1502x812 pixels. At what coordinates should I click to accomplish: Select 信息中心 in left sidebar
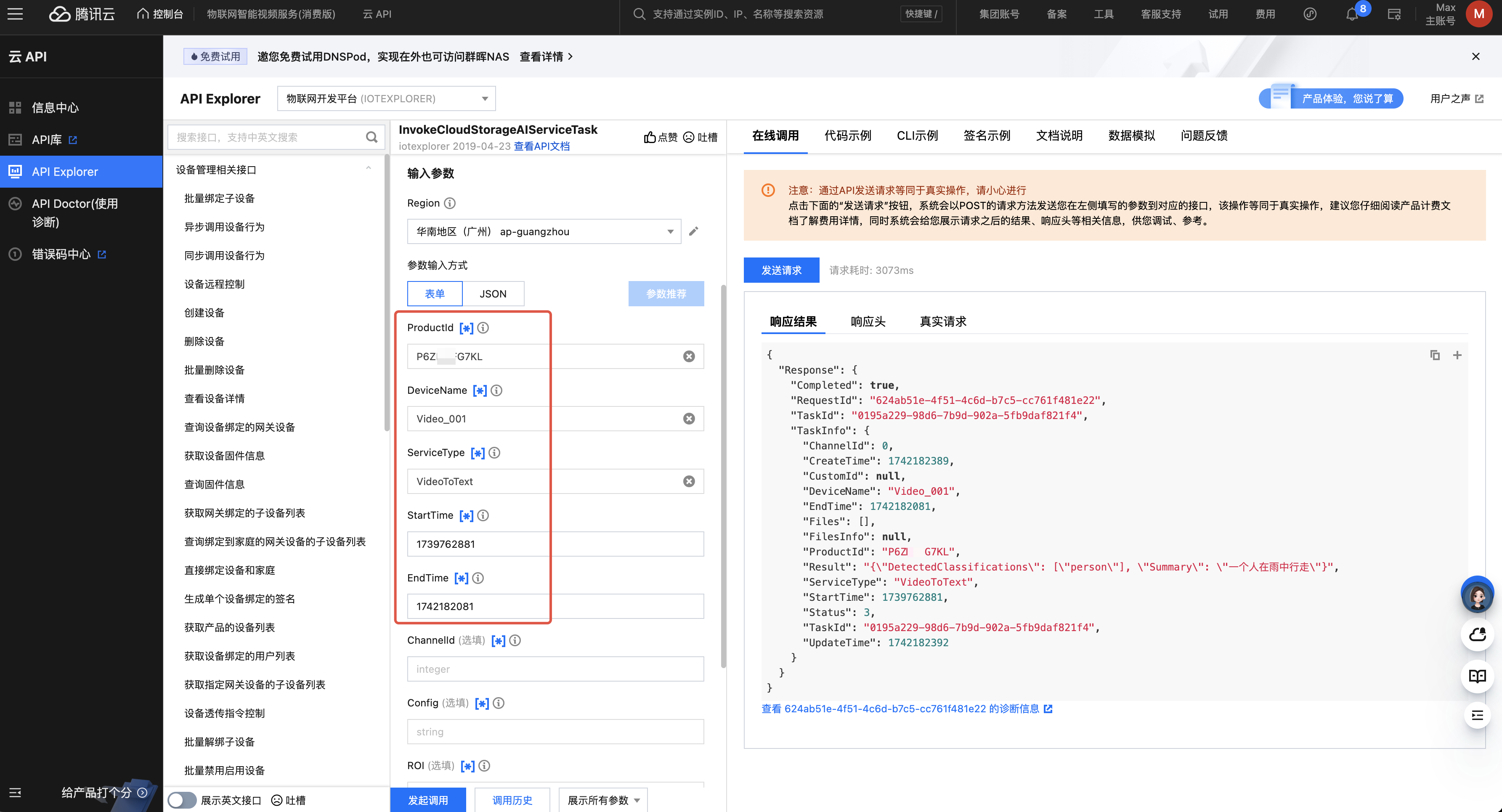click(81, 108)
